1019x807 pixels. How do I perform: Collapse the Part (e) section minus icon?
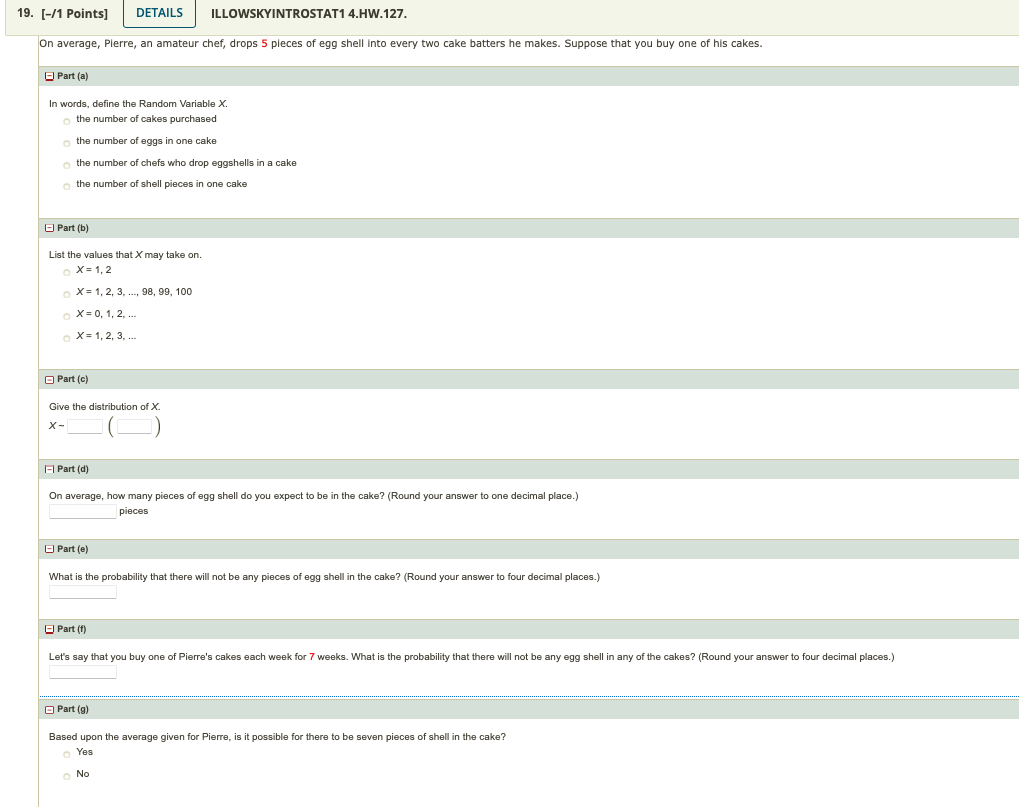pyautogui.click(x=48, y=548)
